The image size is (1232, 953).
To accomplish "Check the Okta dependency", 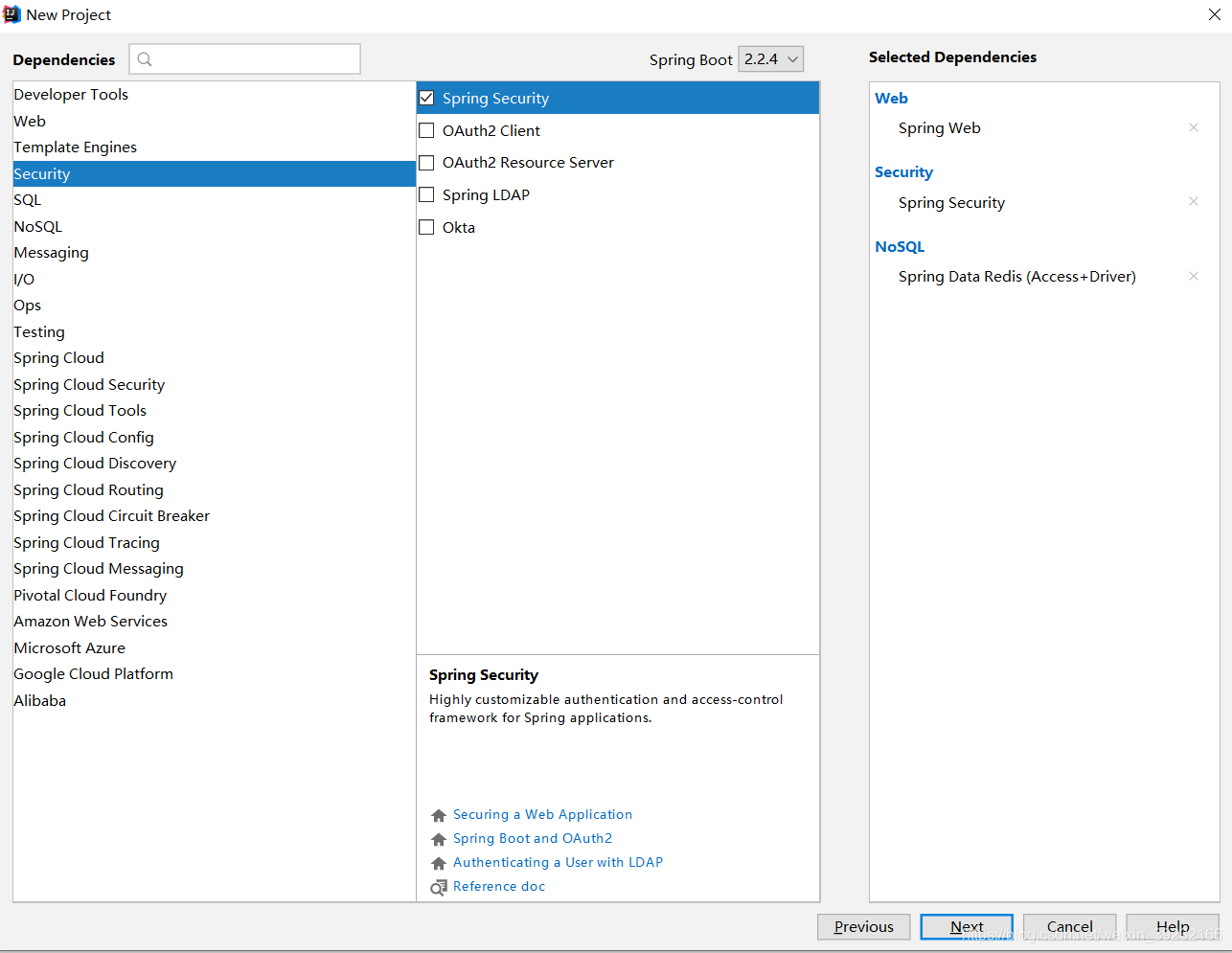I will (x=426, y=227).
